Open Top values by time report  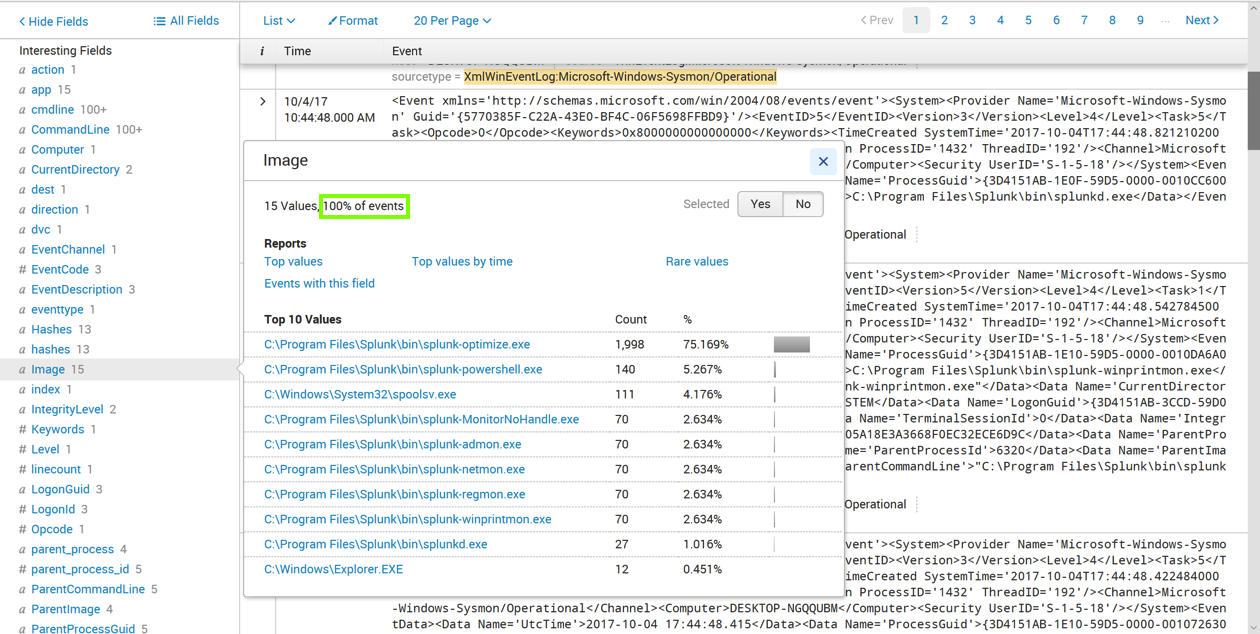tap(462, 262)
